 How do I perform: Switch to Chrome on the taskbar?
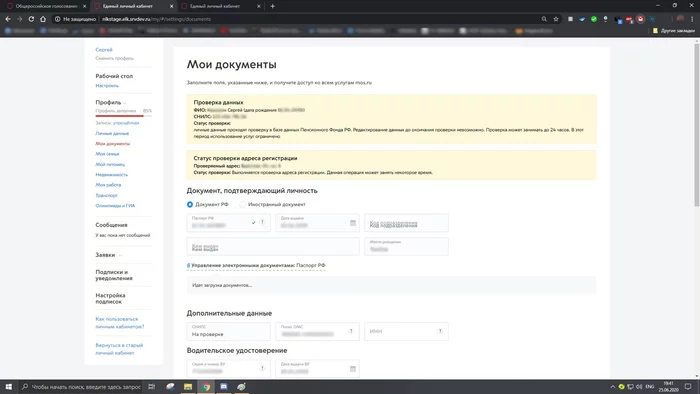coord(206,387)
